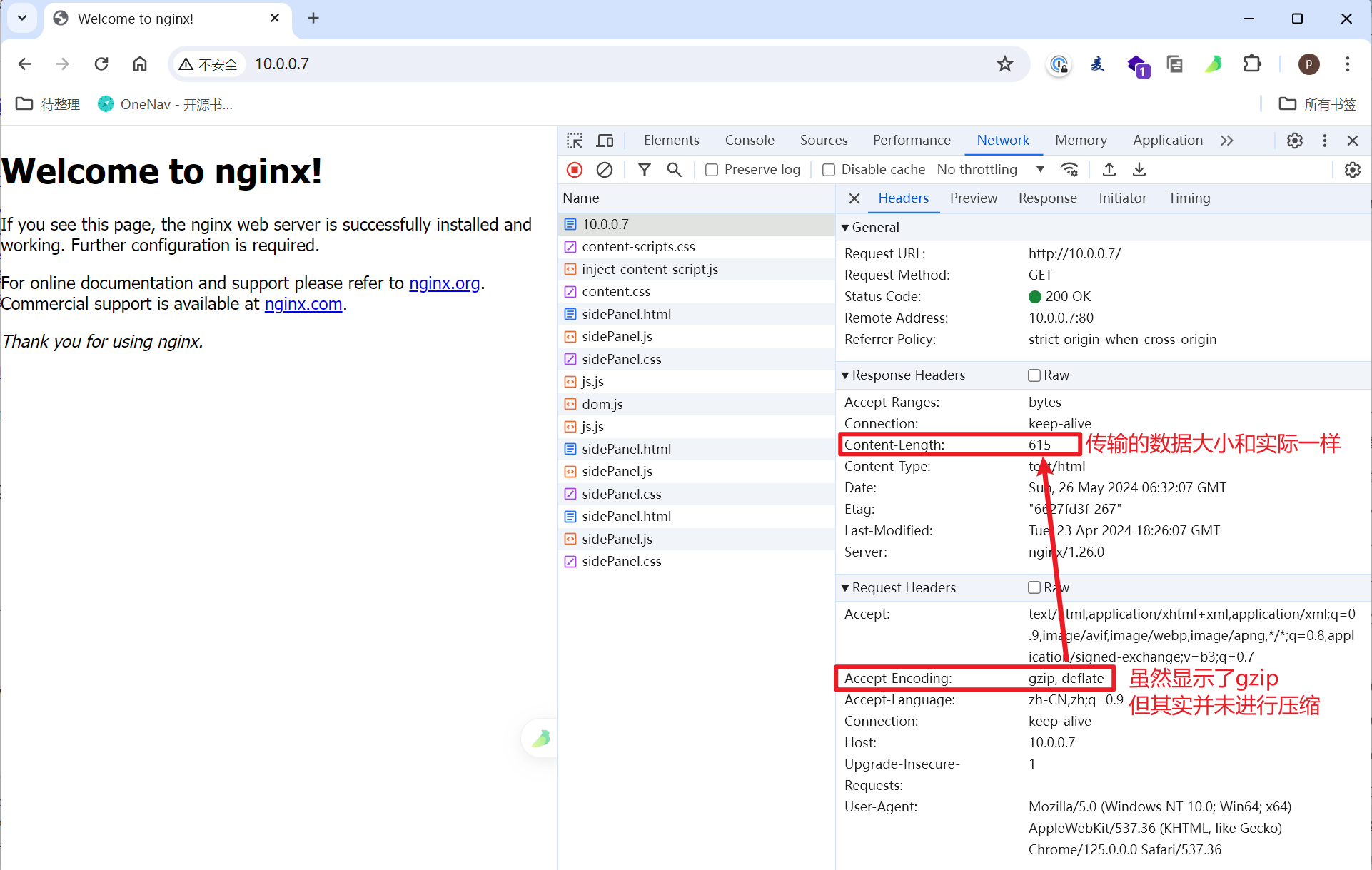Follow the nginx.com link
Image resolution: width=1372 pixels, height=870 pixels.
click(303, 304)
